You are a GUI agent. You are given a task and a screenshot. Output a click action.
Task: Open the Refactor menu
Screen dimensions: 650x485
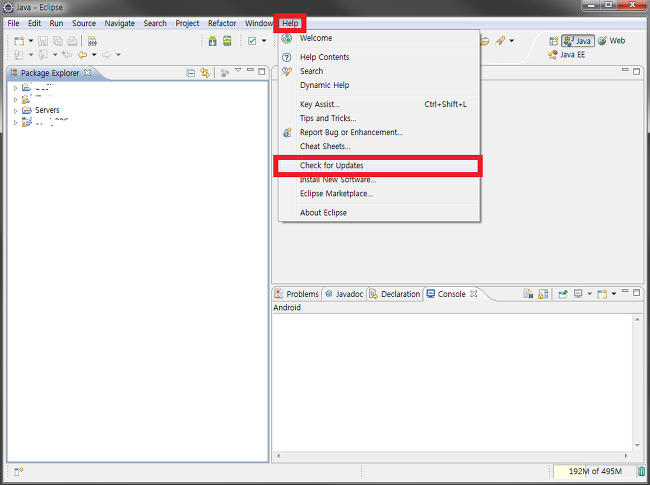(x=222, y=23)
